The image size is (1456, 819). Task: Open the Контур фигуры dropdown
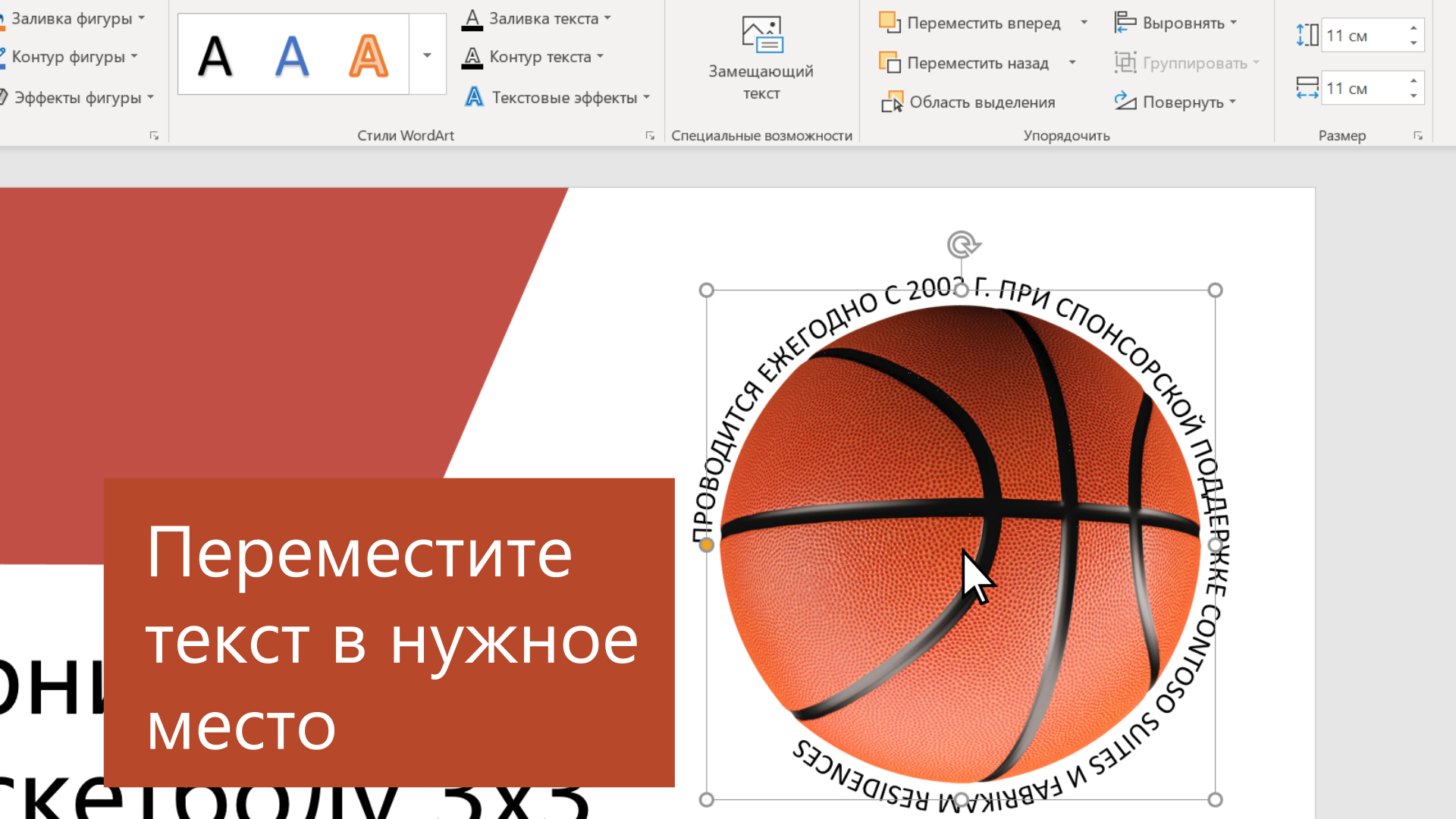pyautogui.click(x=68, y=57)
